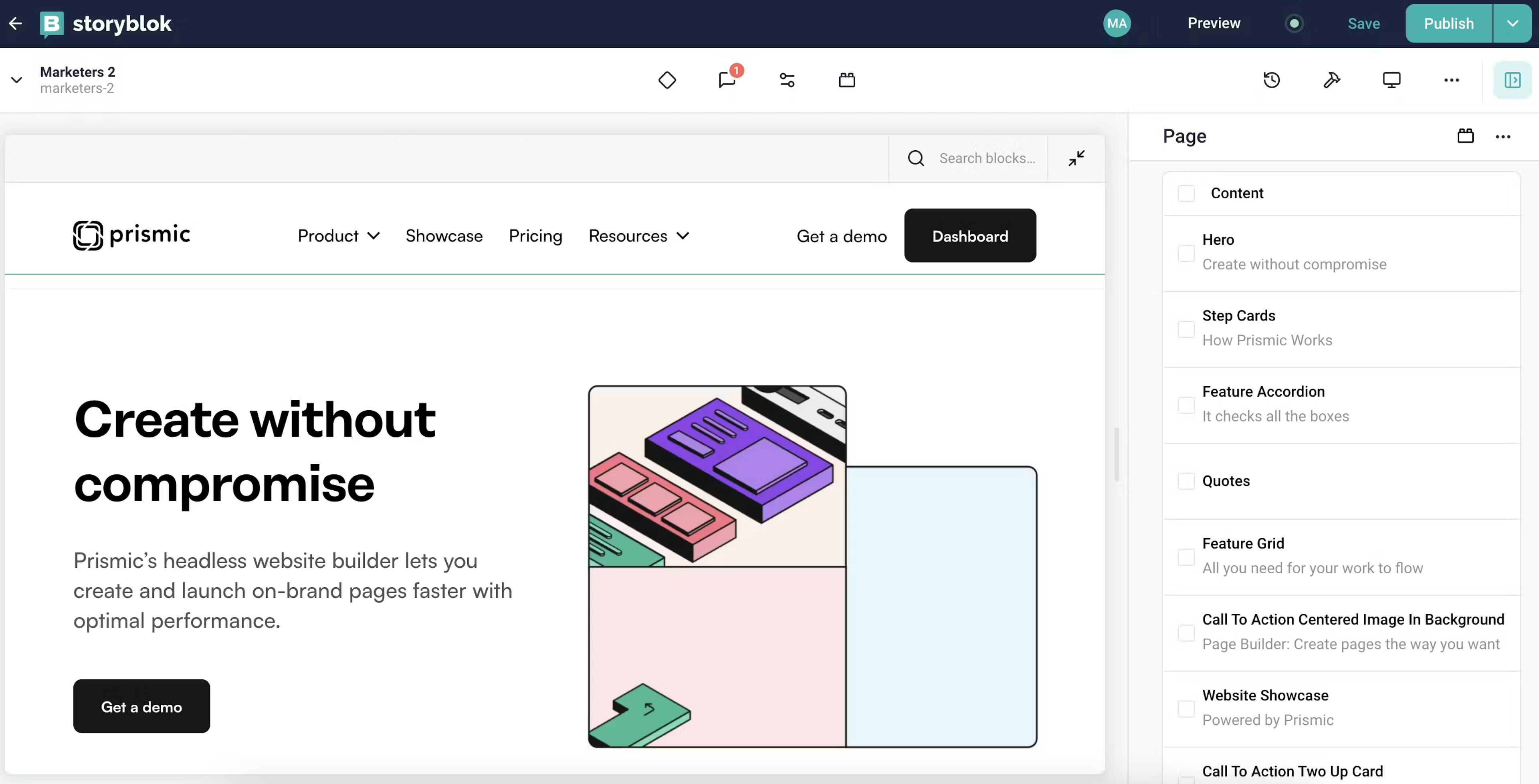This screenshot has height=784, width=1539.
Task: Switch to desktop preview monitor icon
Action: [x=1392, y=79]
